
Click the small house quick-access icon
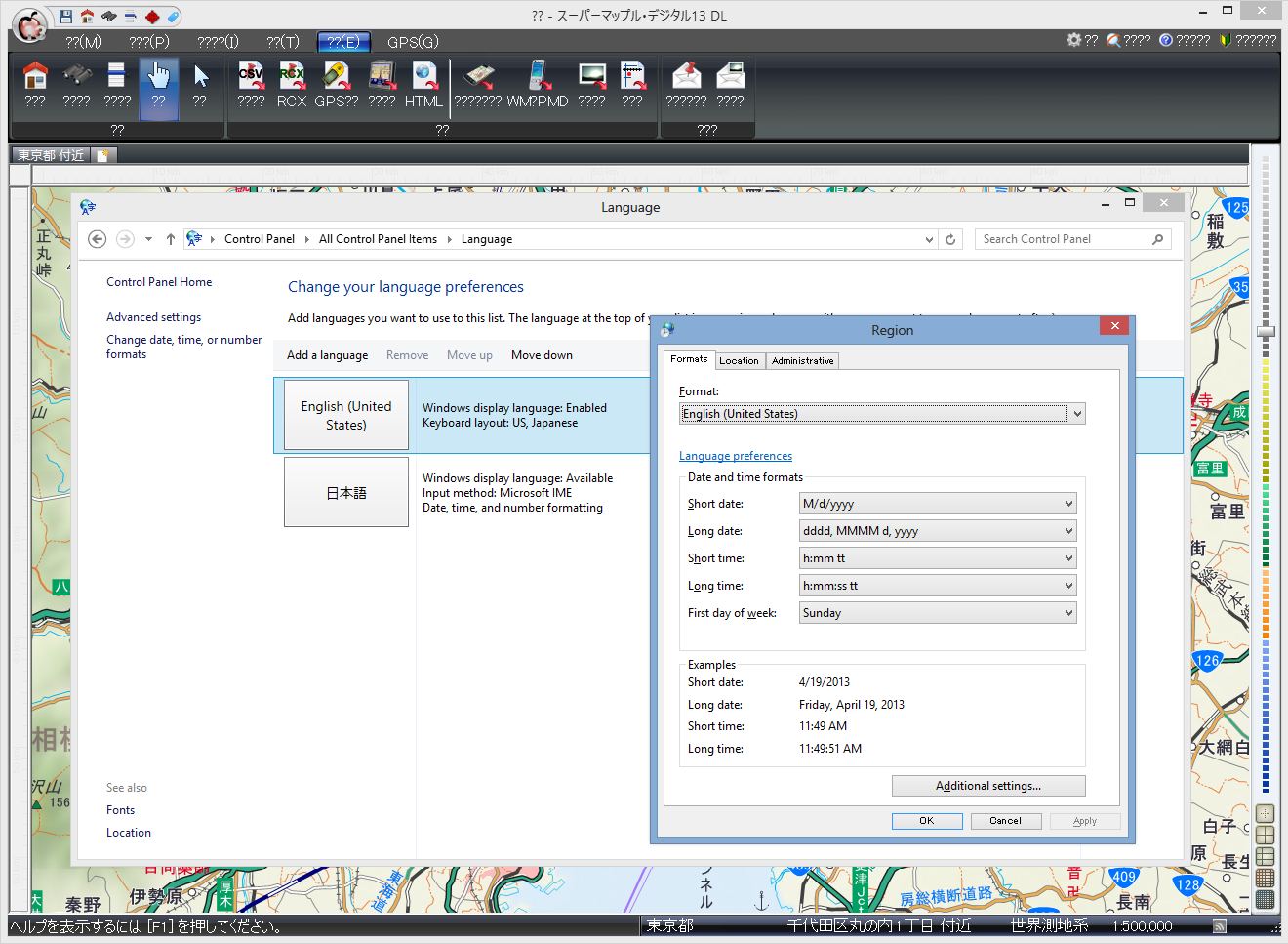pyautogui.click(x=87, y=17)
